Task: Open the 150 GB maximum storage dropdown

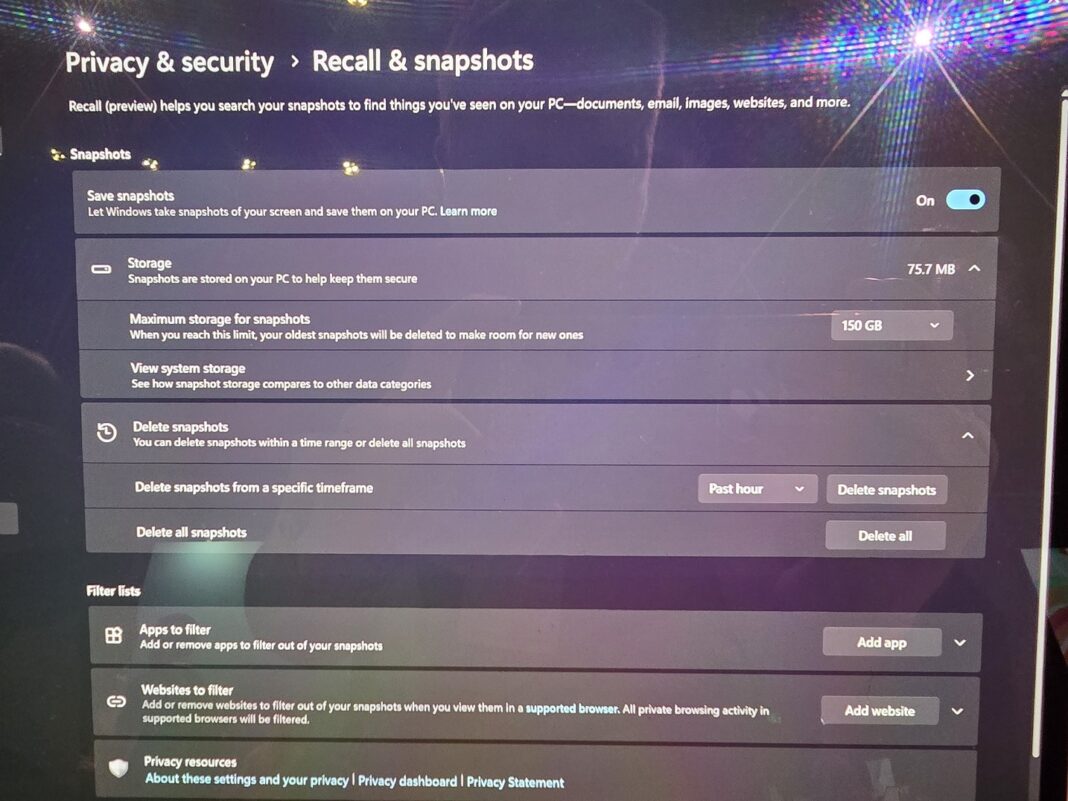Action: pos(890,325)
